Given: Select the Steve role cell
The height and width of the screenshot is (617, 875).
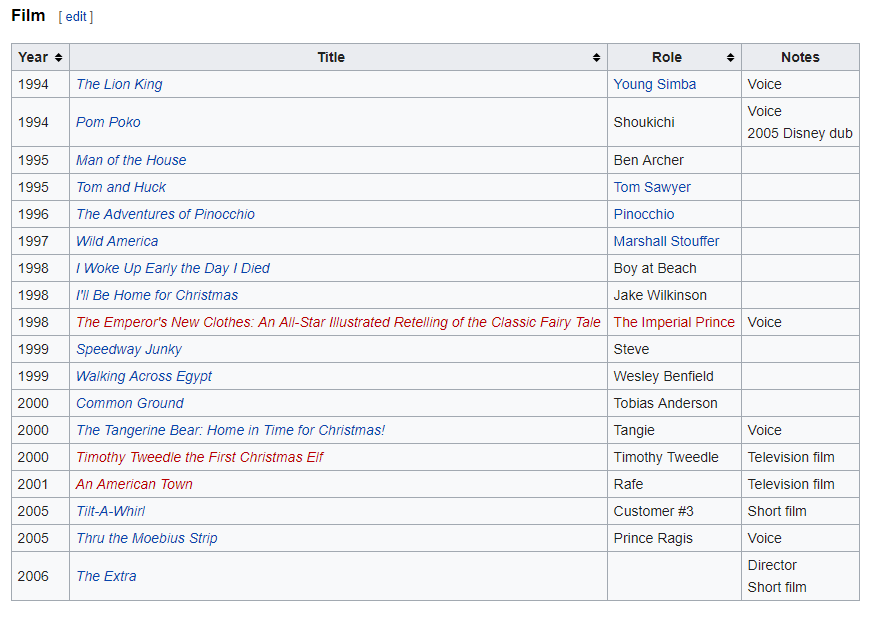Looking at the screenshot, I should pos(674,349).
